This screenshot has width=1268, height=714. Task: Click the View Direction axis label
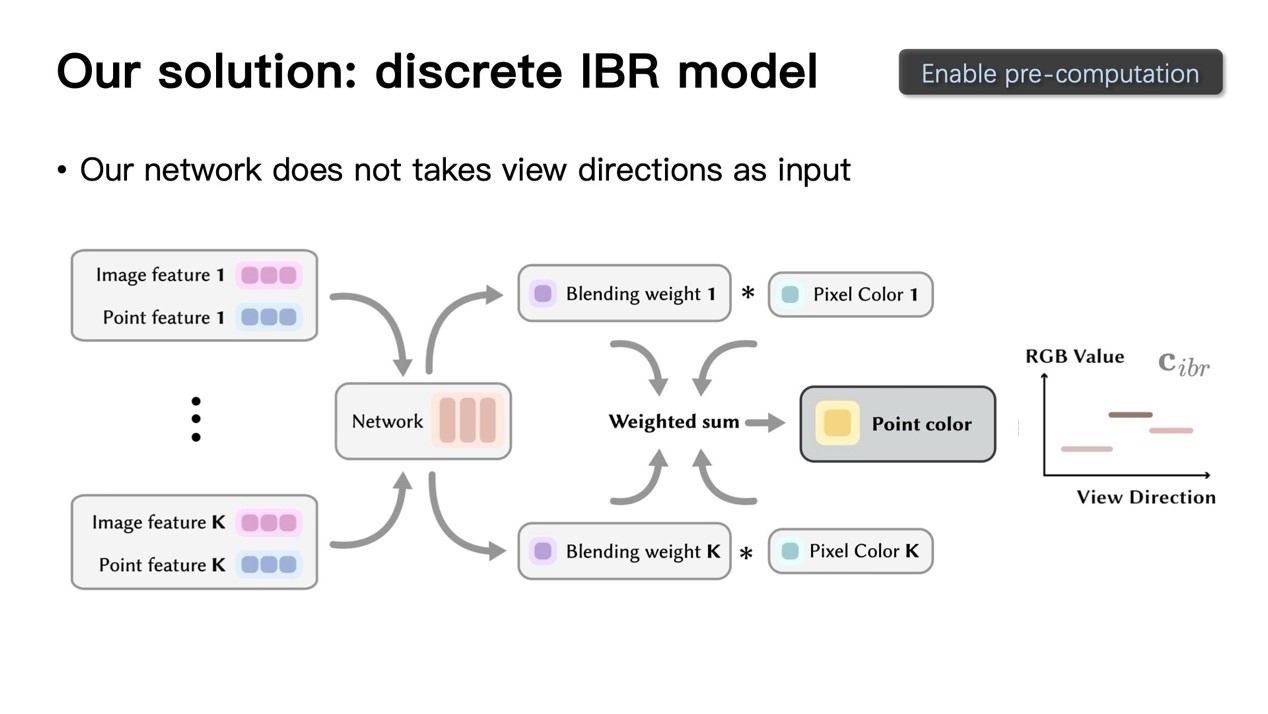click(1145, 497)
